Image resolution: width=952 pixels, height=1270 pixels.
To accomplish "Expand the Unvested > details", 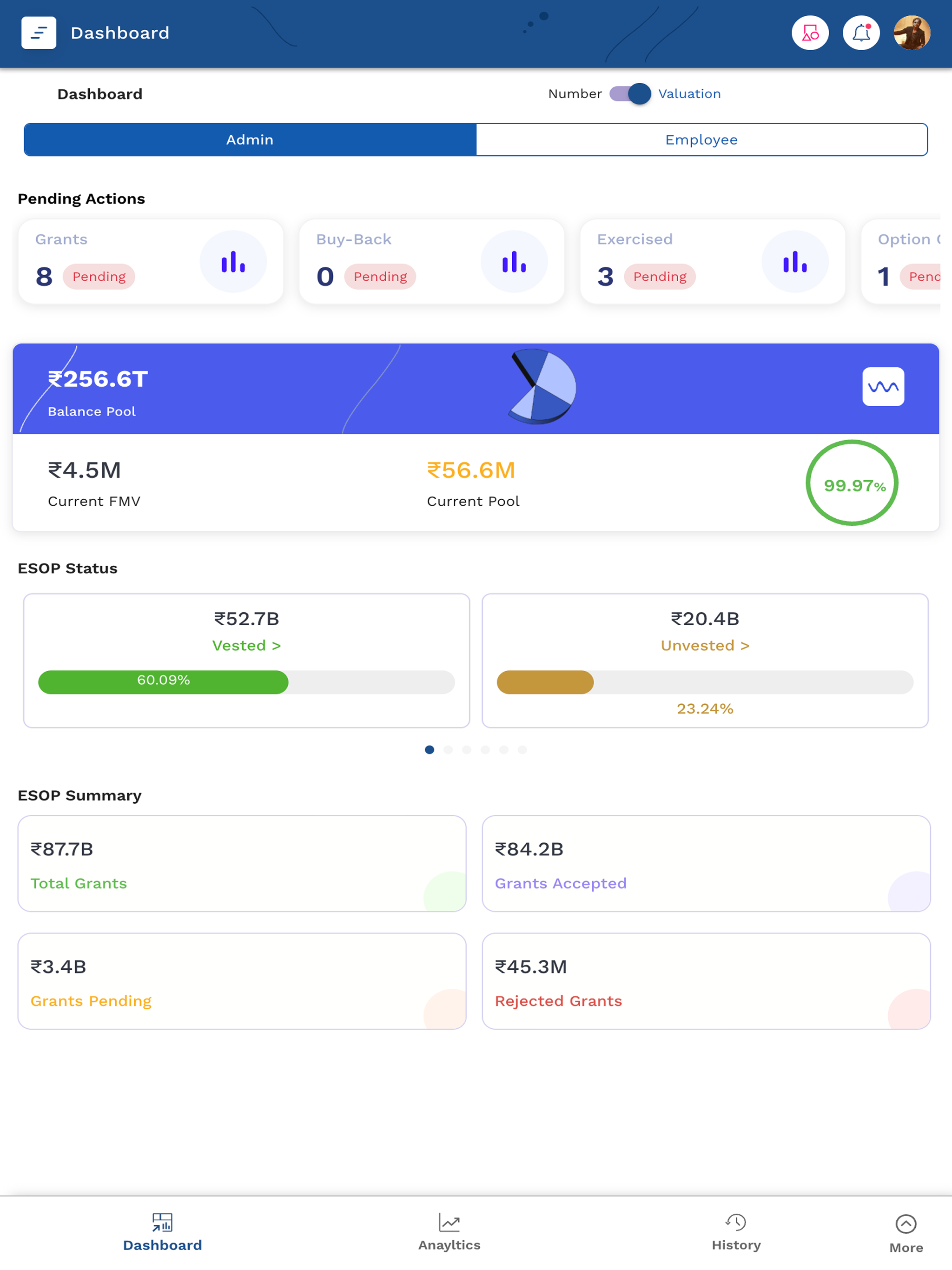I will point(705,645).
